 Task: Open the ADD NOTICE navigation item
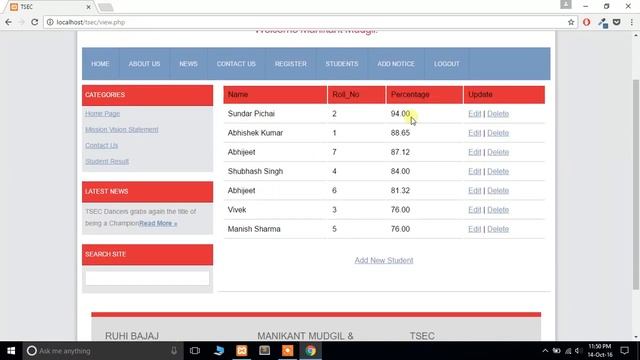point(396,64)
